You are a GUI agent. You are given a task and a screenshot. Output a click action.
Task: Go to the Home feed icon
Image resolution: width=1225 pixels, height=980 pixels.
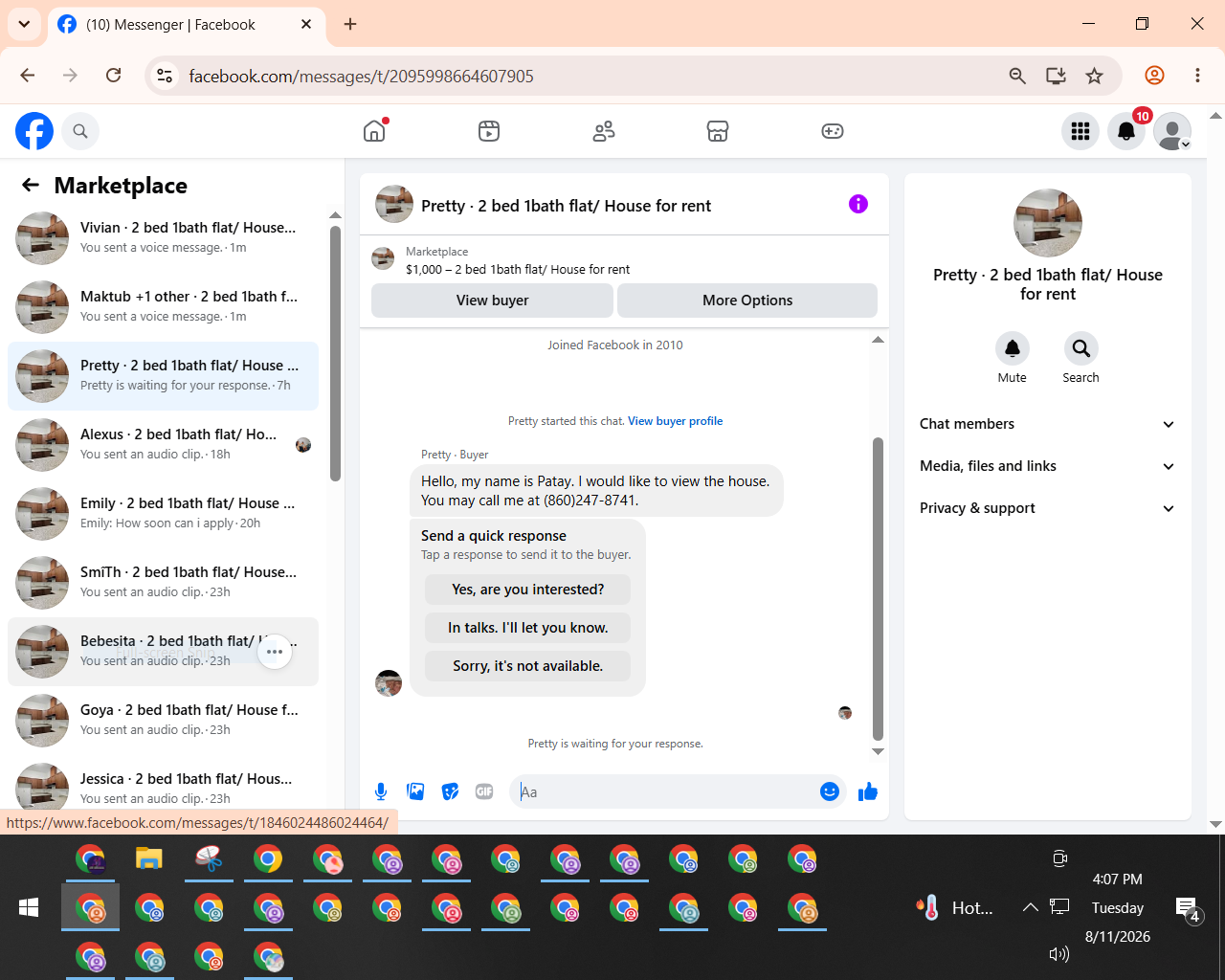click(374, 131)
